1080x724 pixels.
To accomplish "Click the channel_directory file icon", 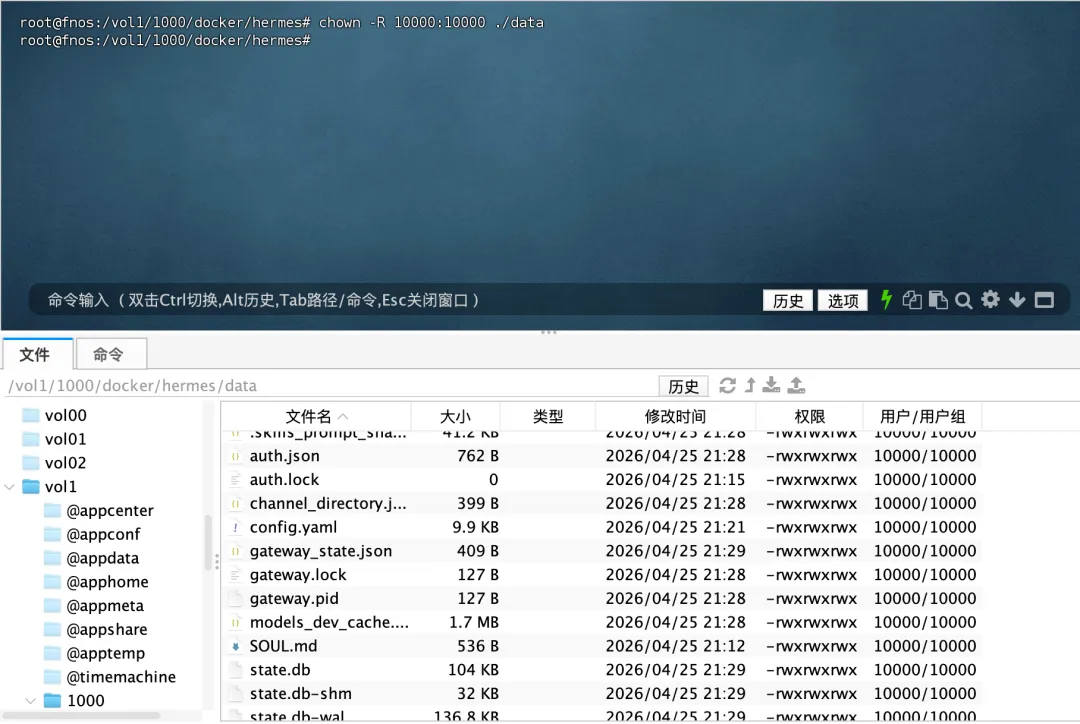I will [x=236, y=504].
